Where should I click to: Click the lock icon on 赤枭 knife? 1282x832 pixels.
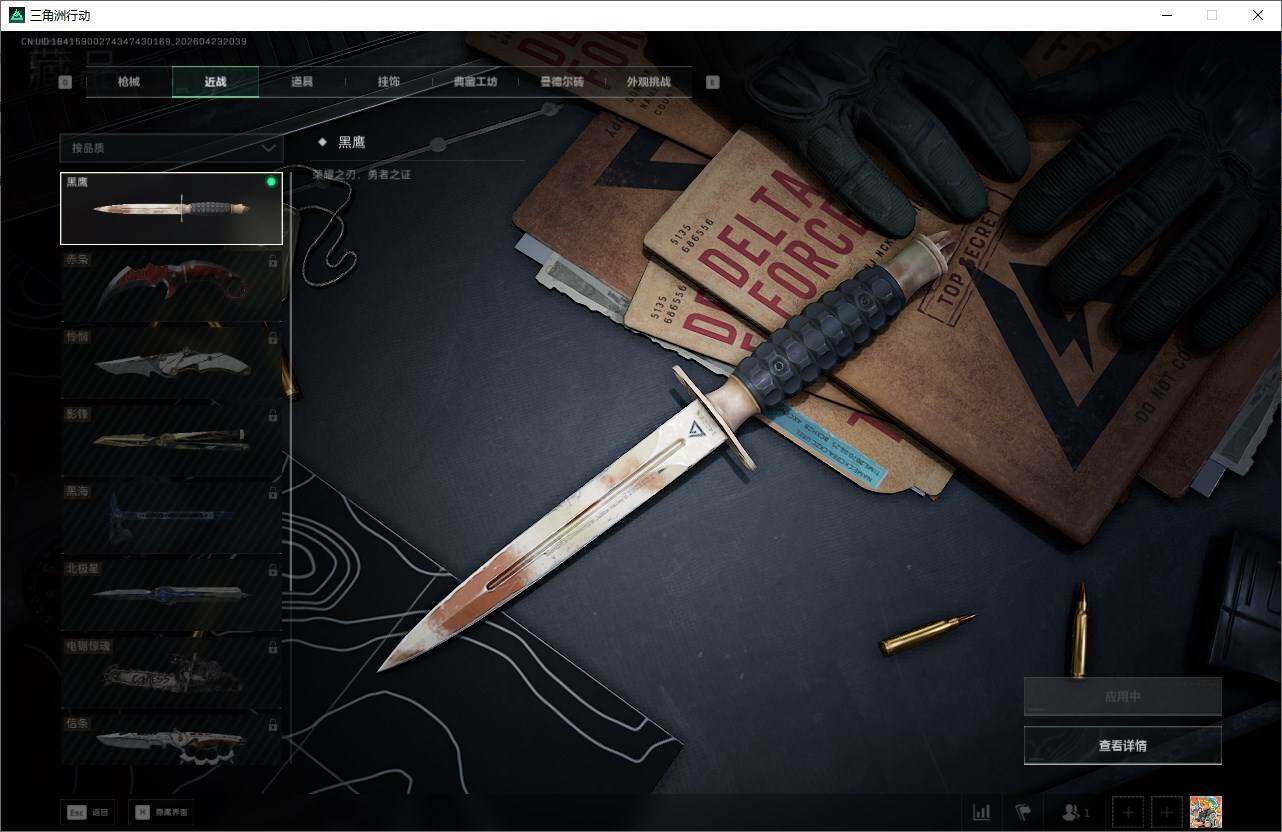tap(273, 261)
